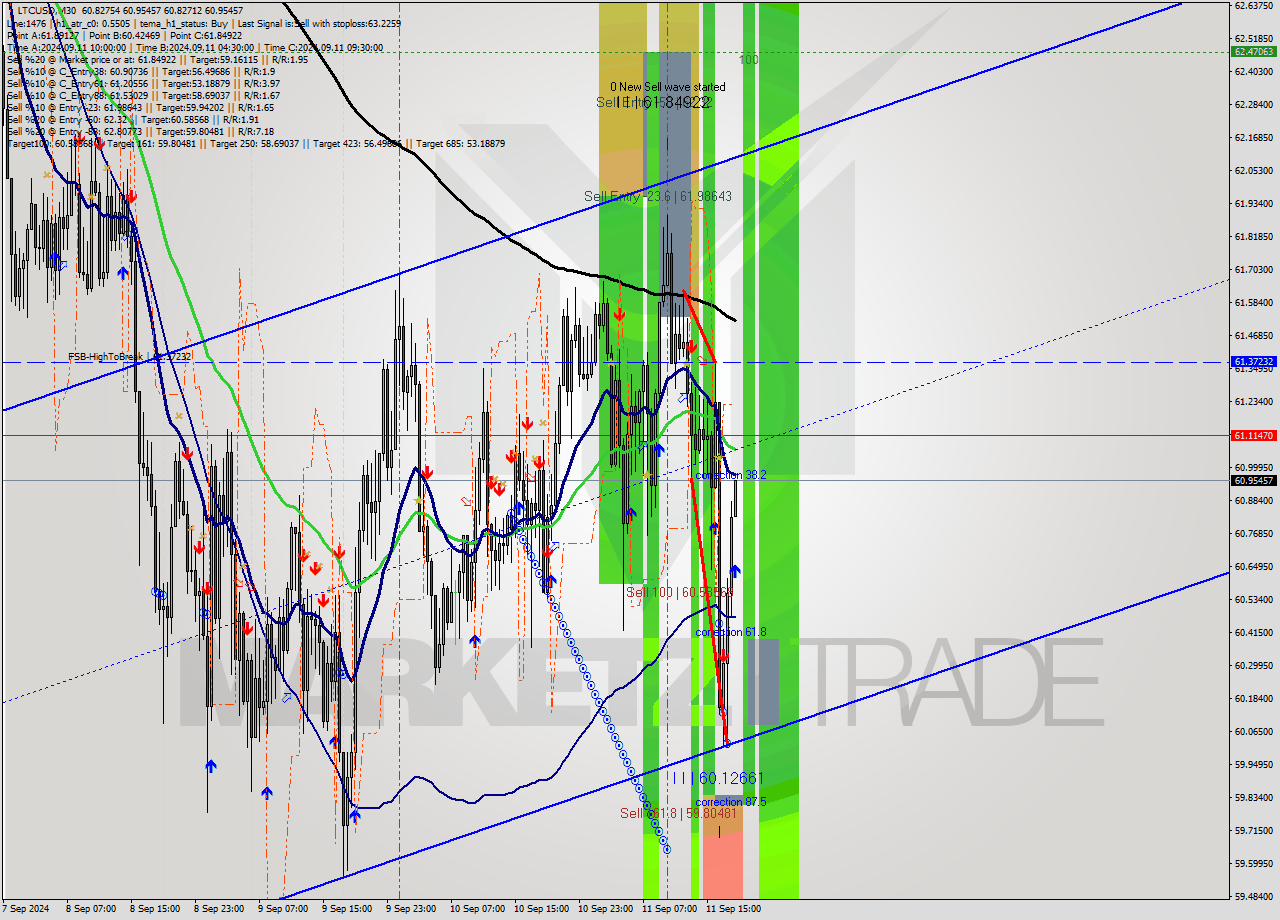Click the 60.41500 price axis value
Viewport: 1280px width, 920px height.
point(1253,632)
